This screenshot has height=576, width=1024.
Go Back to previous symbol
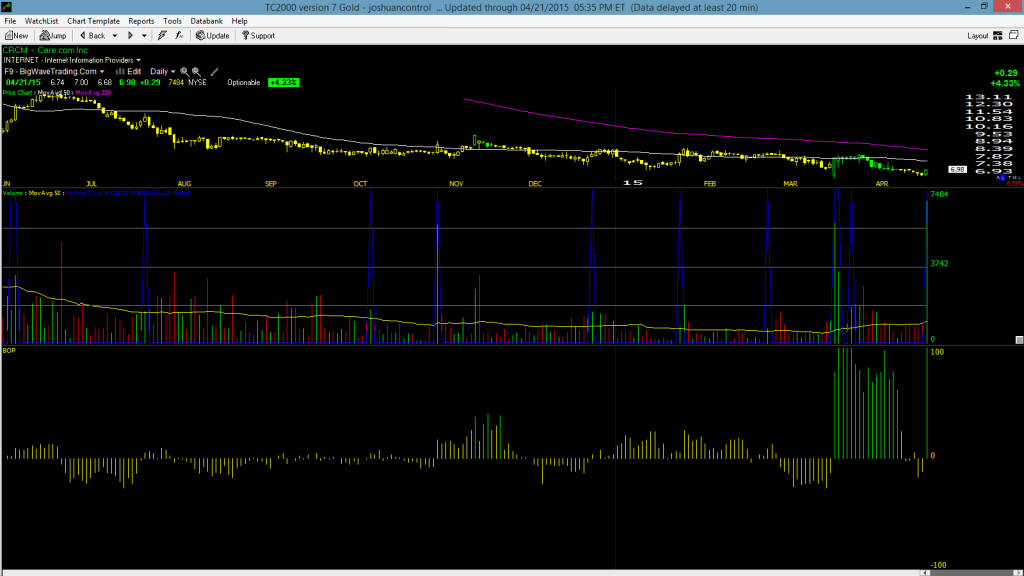[x=92, y=35]
